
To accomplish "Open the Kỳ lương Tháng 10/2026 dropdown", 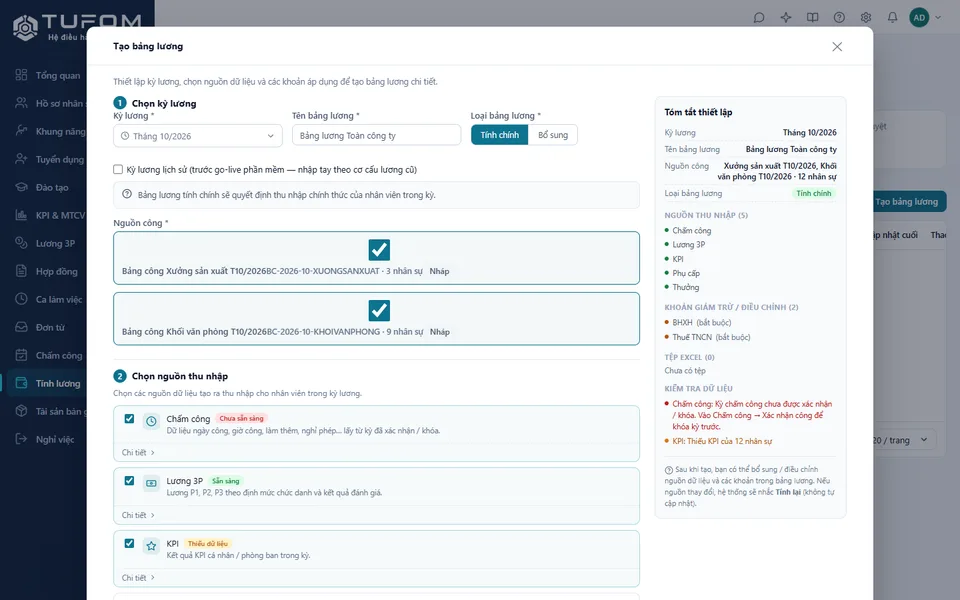I will click(198, 136).
